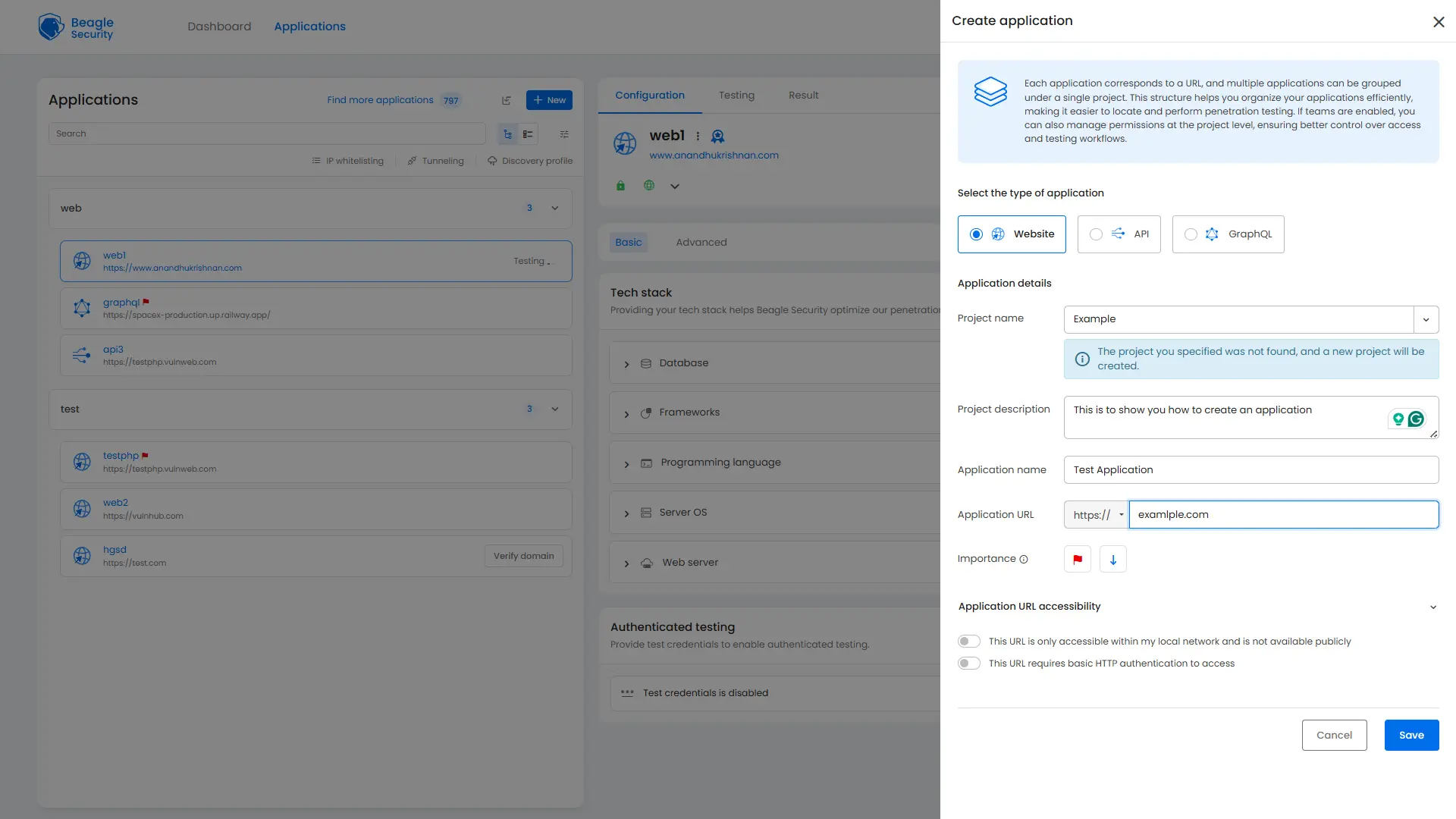
Task: Open the three-dot menu beside web1
Action: (x=698, y=136)
